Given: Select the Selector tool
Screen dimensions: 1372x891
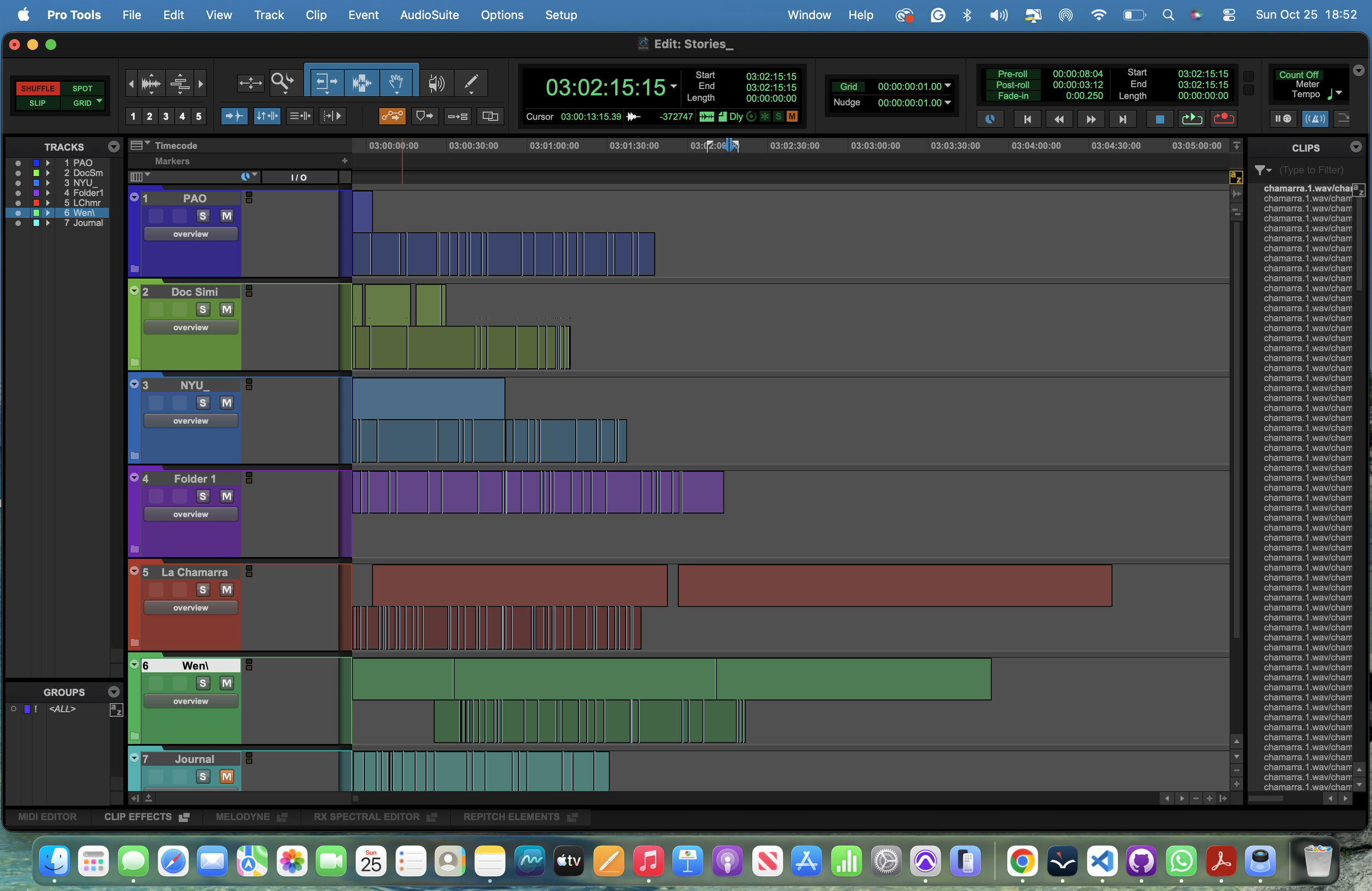Looking at the screenshot, I should coord(362,83).
